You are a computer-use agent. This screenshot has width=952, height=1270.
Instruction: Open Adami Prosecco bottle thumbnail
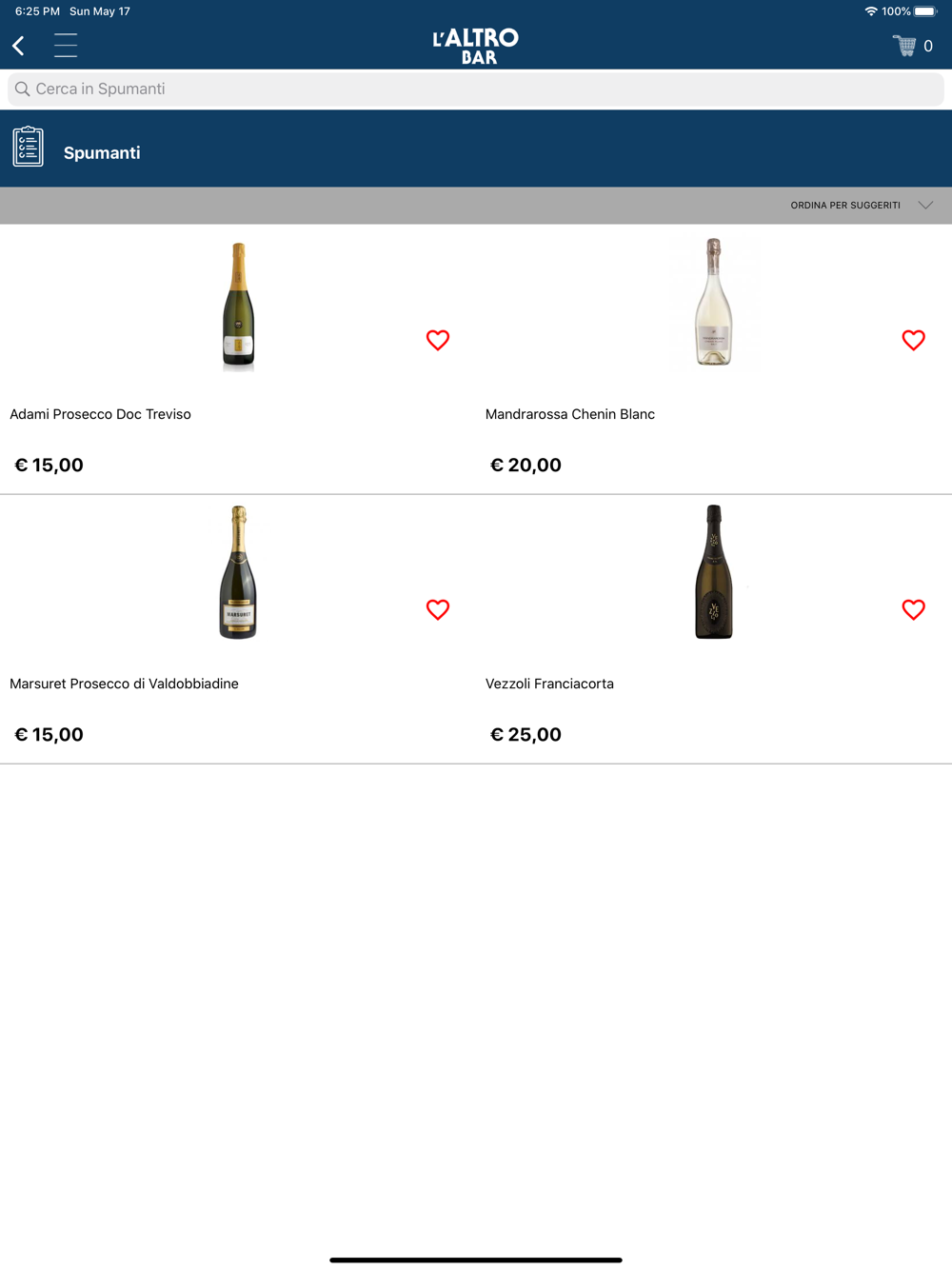pyautogui.click(x=238, y=305)
